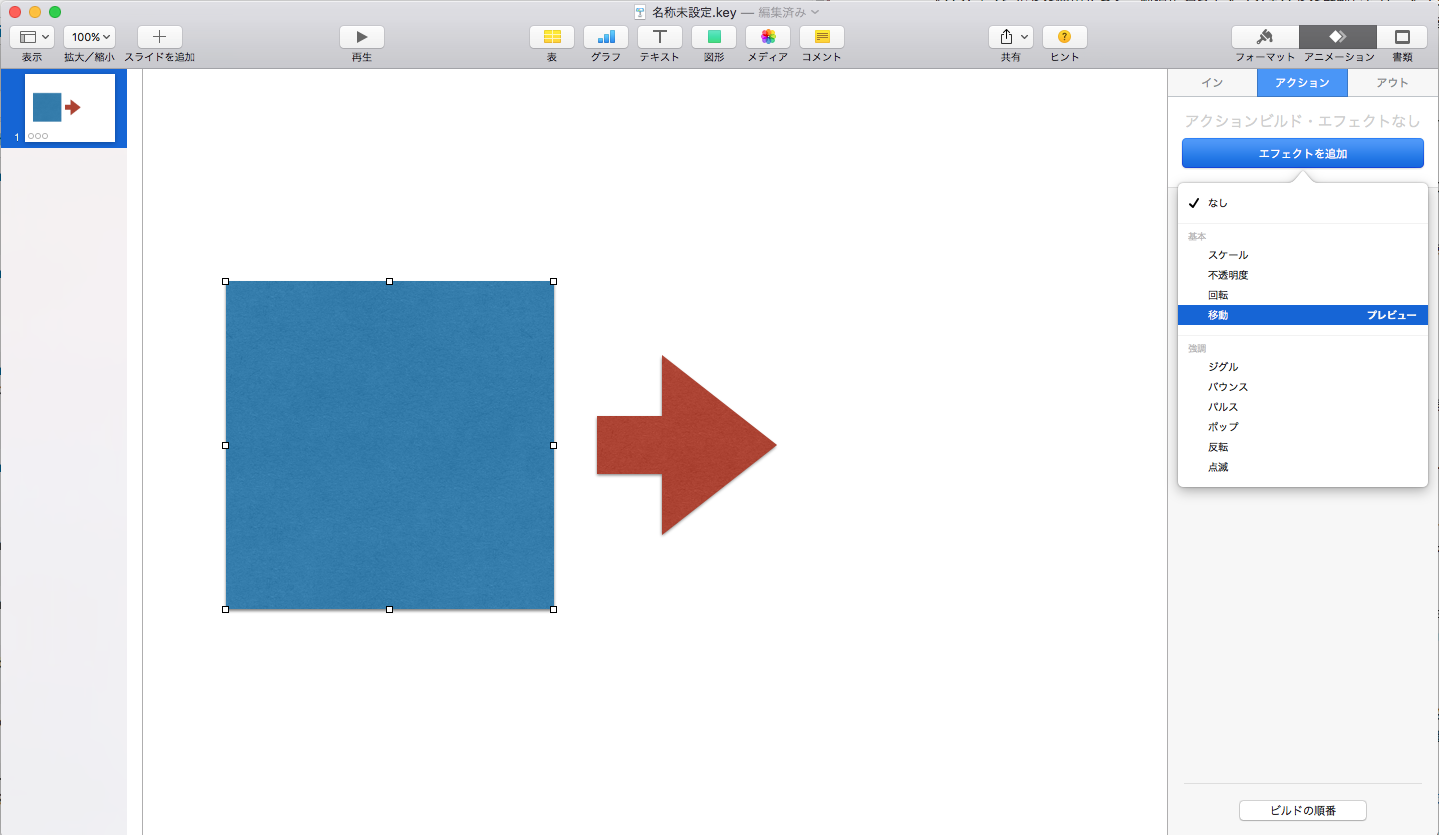
Task: Click the ビルドの順番 button
Action: [x=1302, y=810]
